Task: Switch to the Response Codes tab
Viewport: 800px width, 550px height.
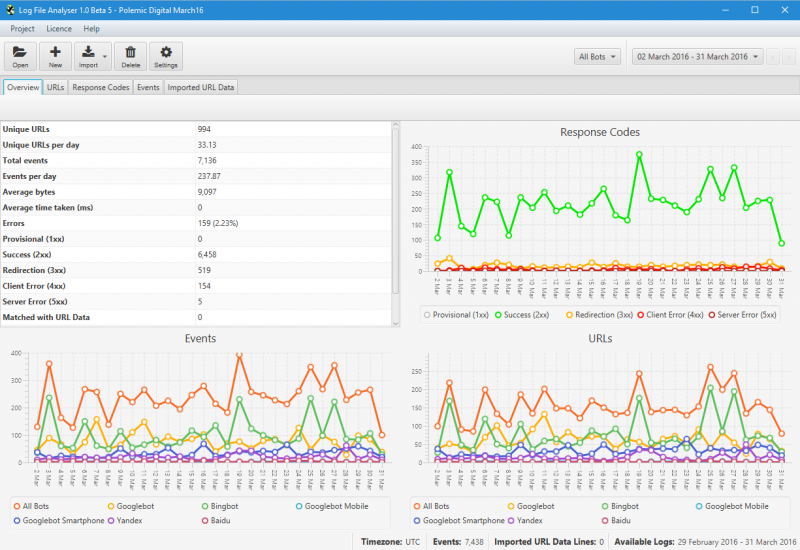Action: [x=101, y=87]
